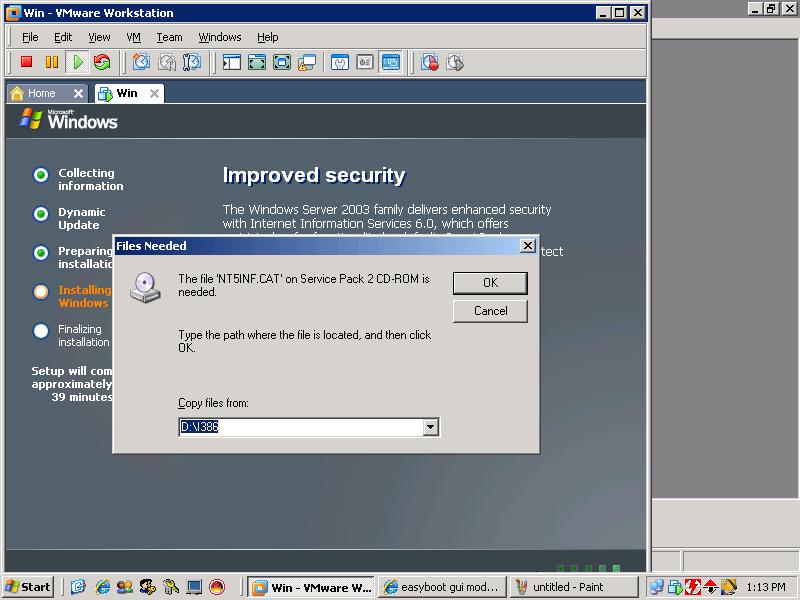Screen dimensions: 800x600
Task: Click the network computers tray icon
Action: [657, 587]
